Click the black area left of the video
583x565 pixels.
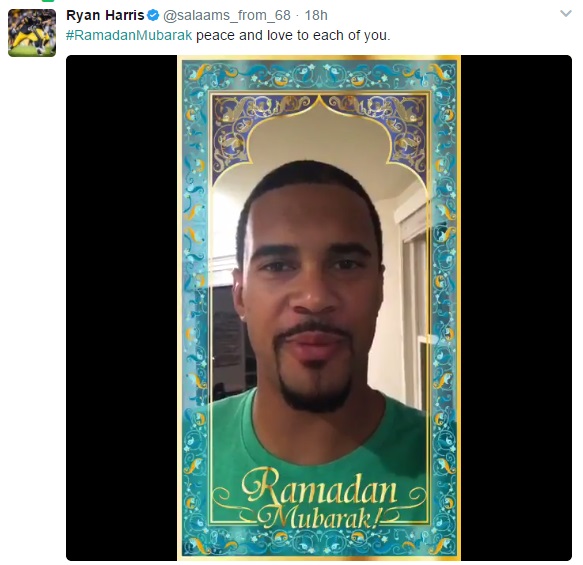pyautogui.click(x=122, y=308)
